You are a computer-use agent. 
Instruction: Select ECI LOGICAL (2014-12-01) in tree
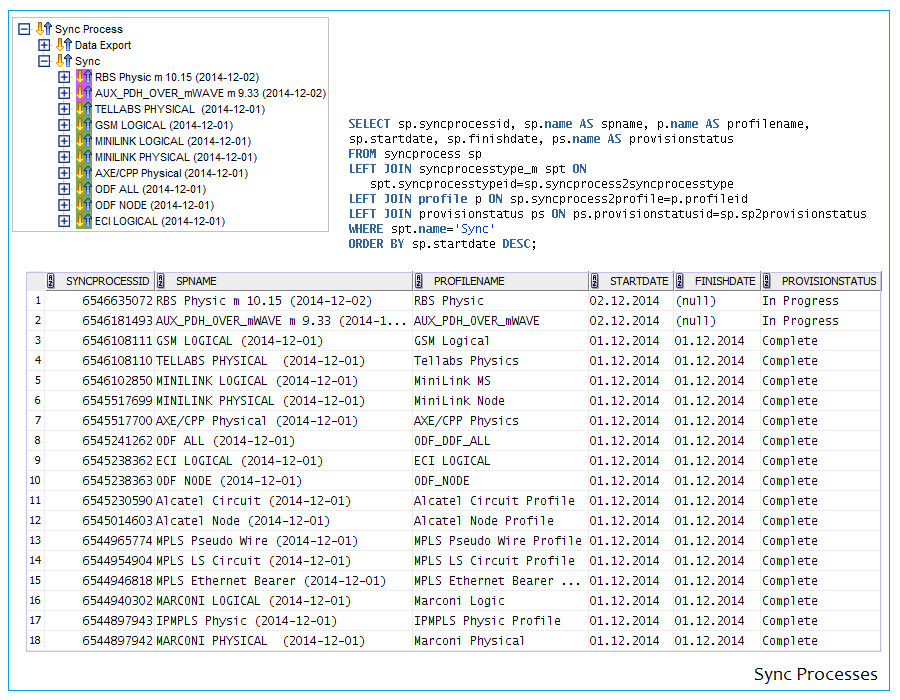tap(160, 221)
